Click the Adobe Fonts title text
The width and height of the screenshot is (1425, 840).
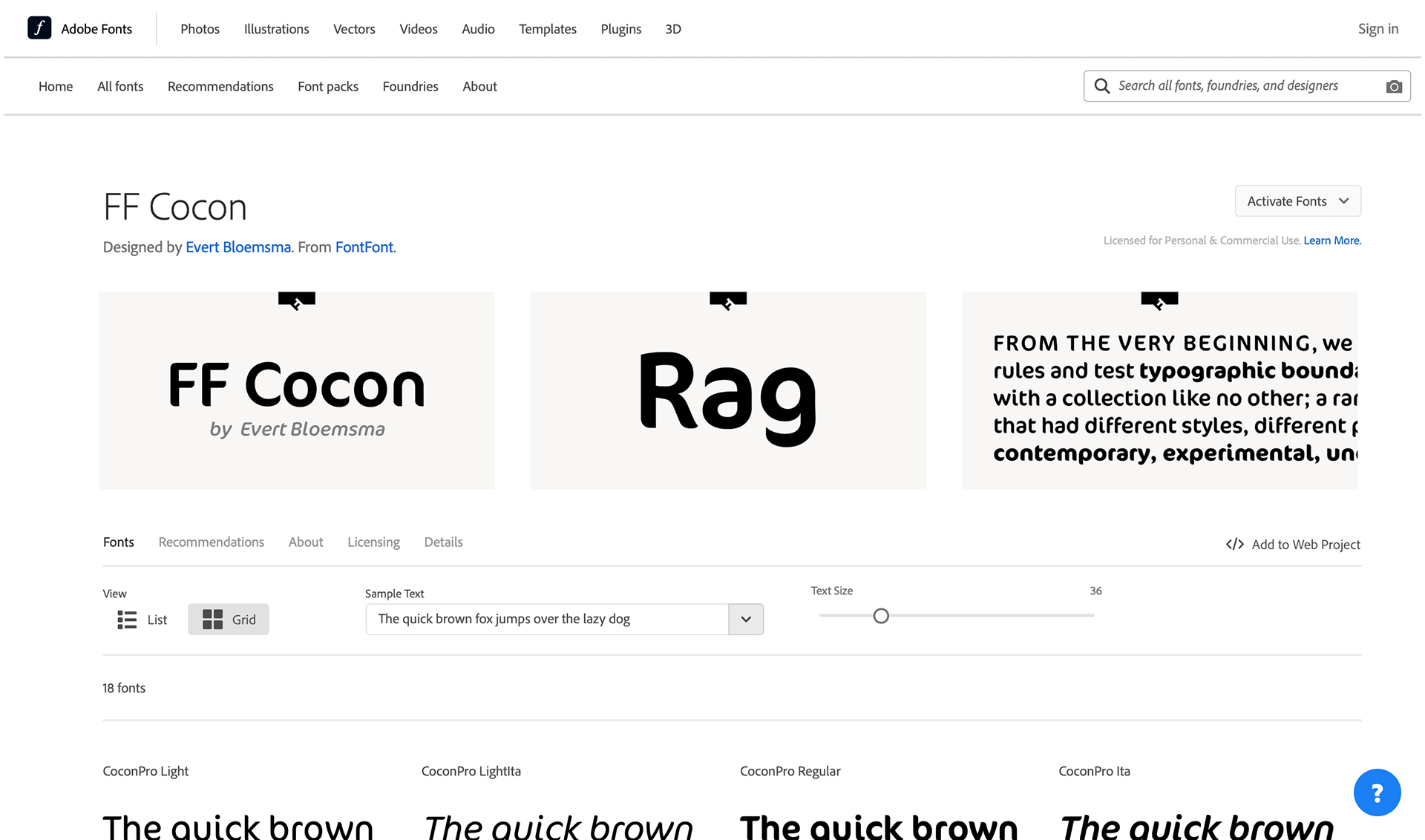coord(96,29)
